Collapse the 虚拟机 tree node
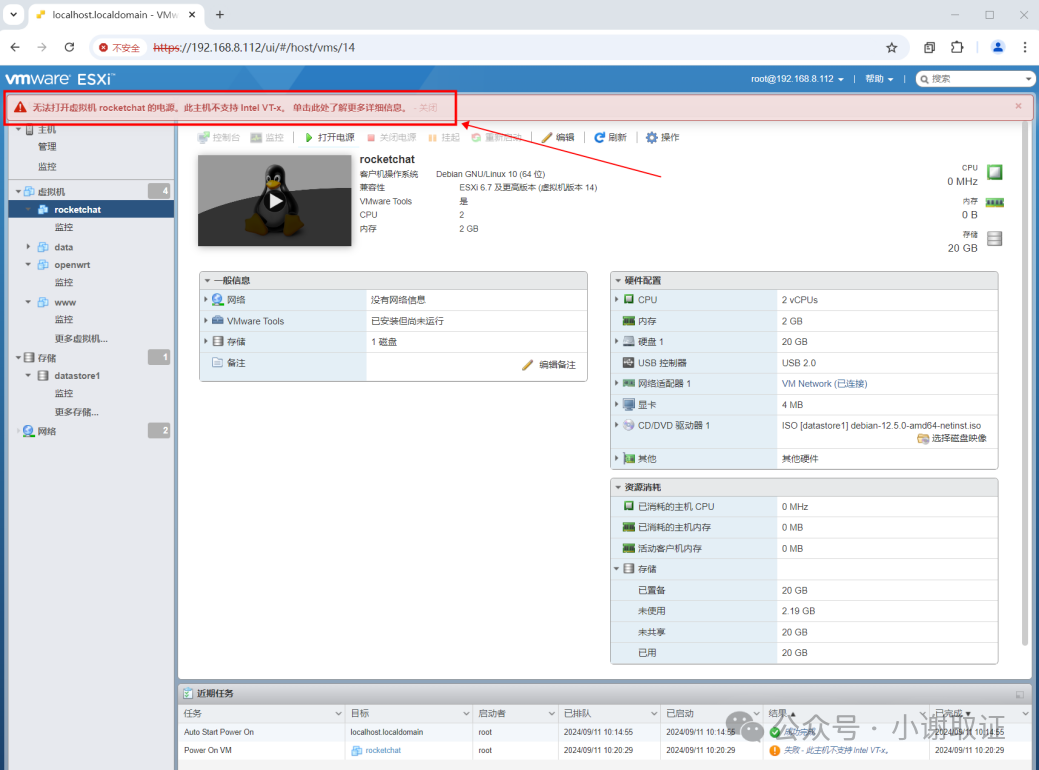Screen dimensions: 1039x770 [18, 192]
